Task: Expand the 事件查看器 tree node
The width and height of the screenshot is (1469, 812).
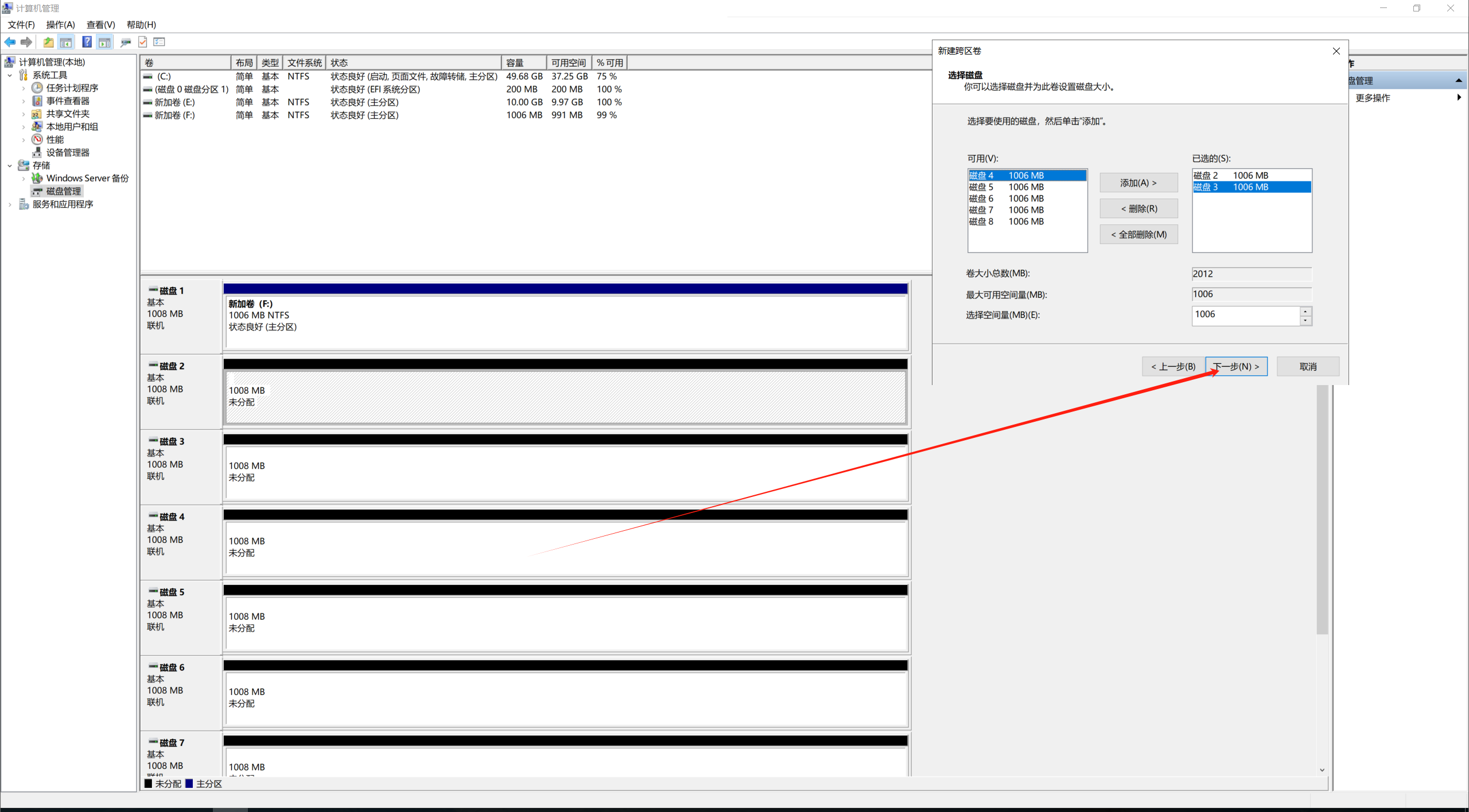Action: click(24, 101)
